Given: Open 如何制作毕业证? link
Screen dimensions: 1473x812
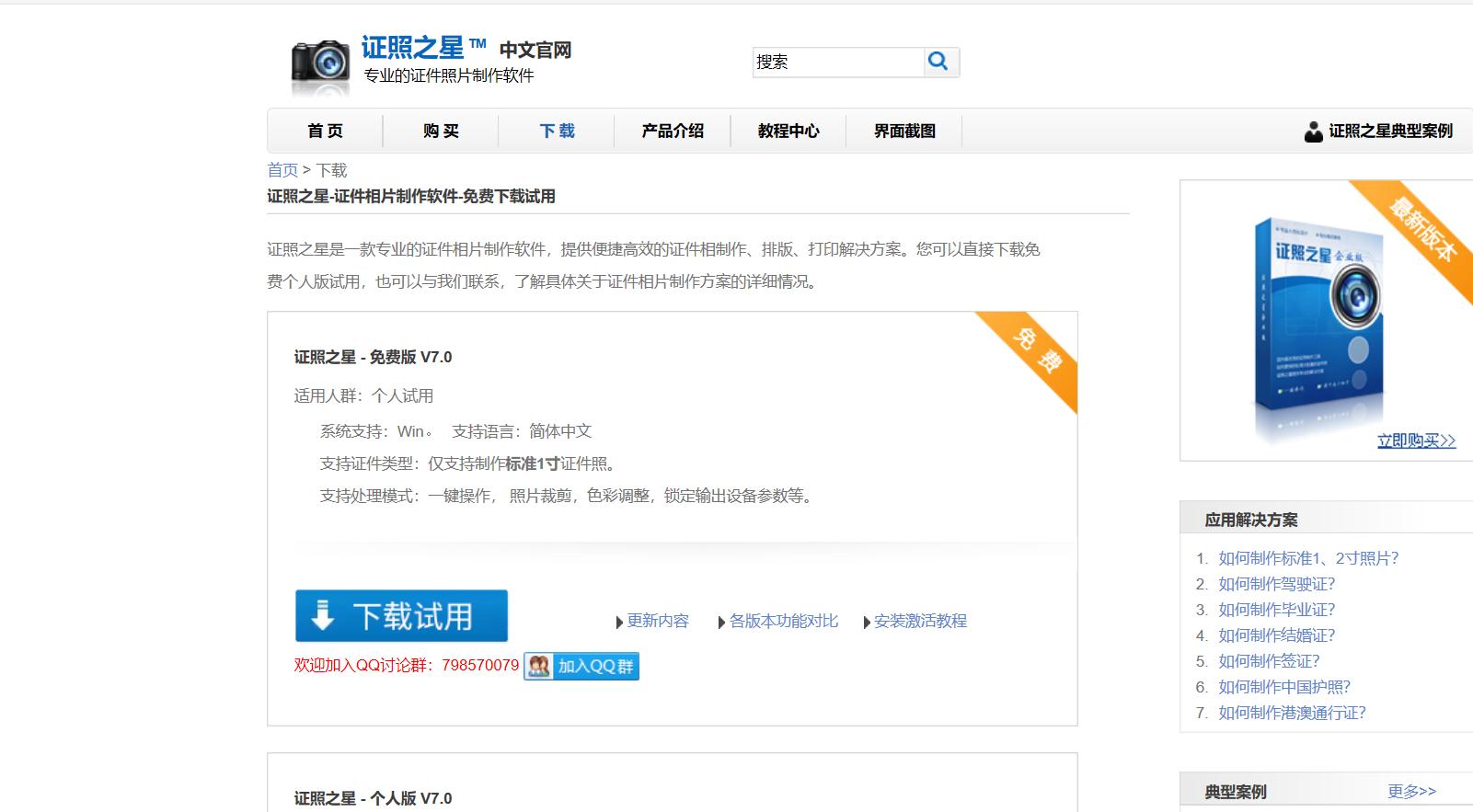Looking at the screenshot, I should click(x=1276, y=610).
